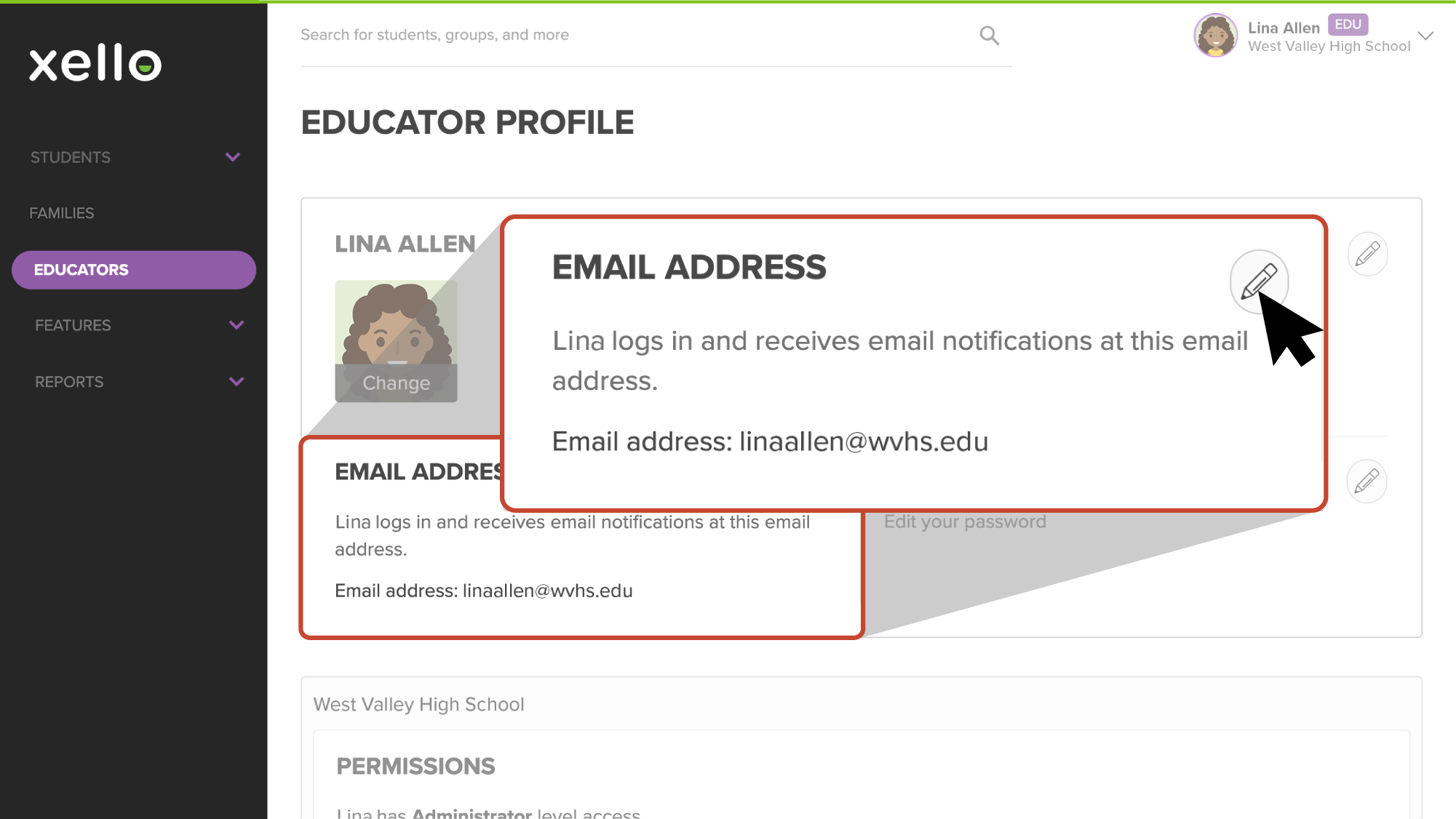Click the EDU badge beside Lina Allen's name

point(1348,25)
